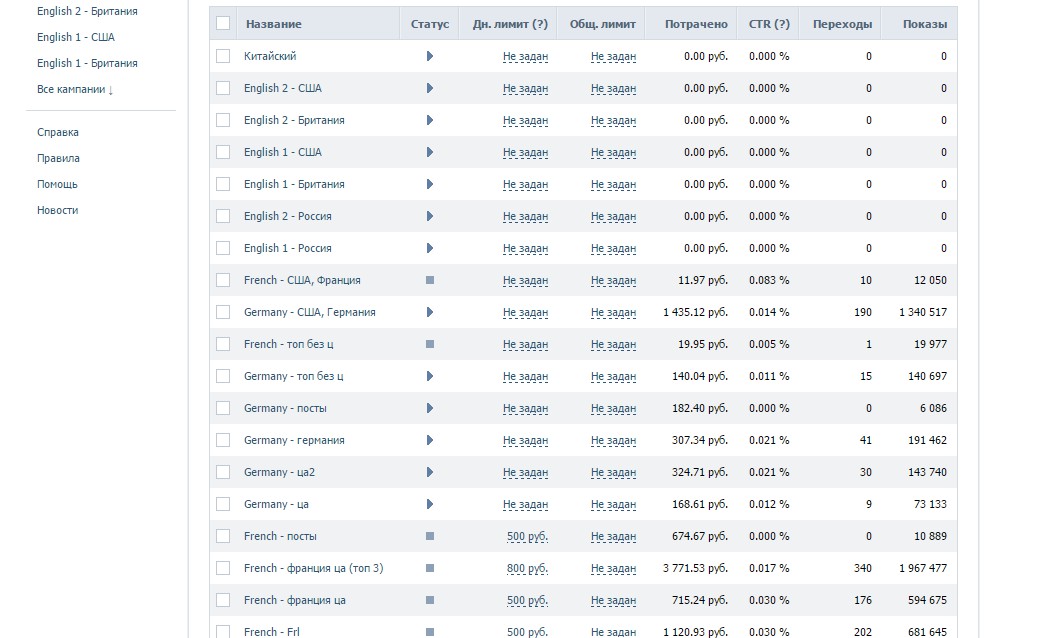Expand Все кампании list in sidebar
1043x638 pixels.
click(75, 89)
